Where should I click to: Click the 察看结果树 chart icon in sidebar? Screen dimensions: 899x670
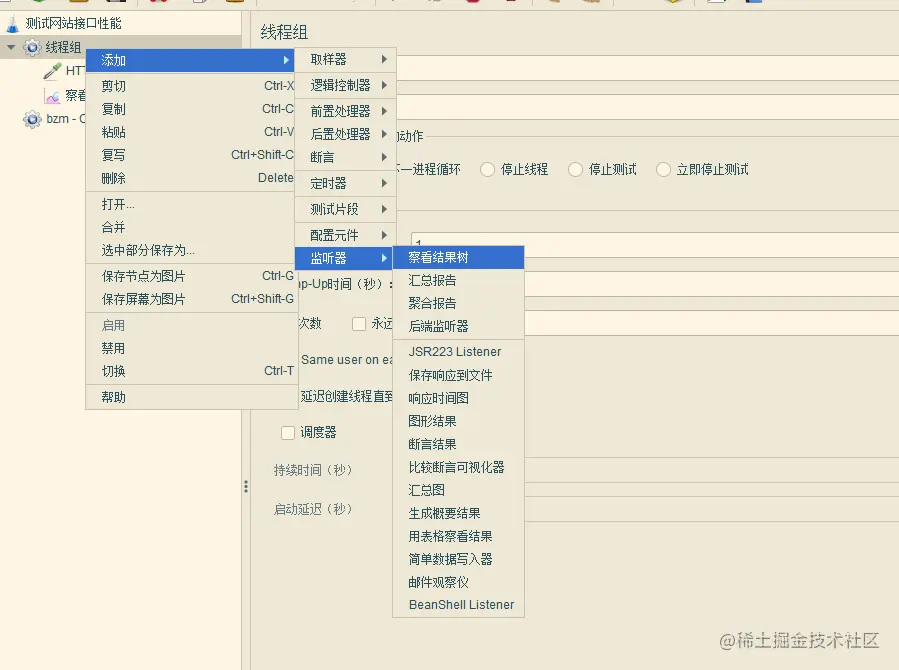pyautogui.click(x=50, y=96)
